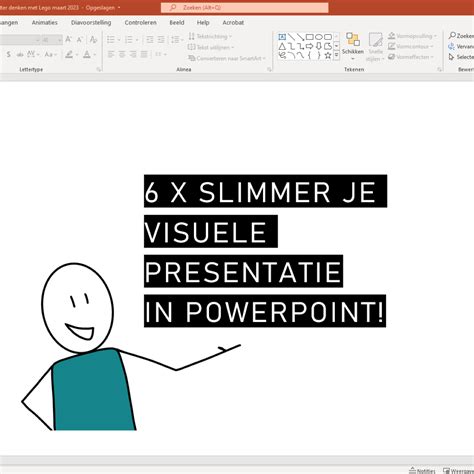Open the text columns dropdown
474x474 pixels.
161,54
